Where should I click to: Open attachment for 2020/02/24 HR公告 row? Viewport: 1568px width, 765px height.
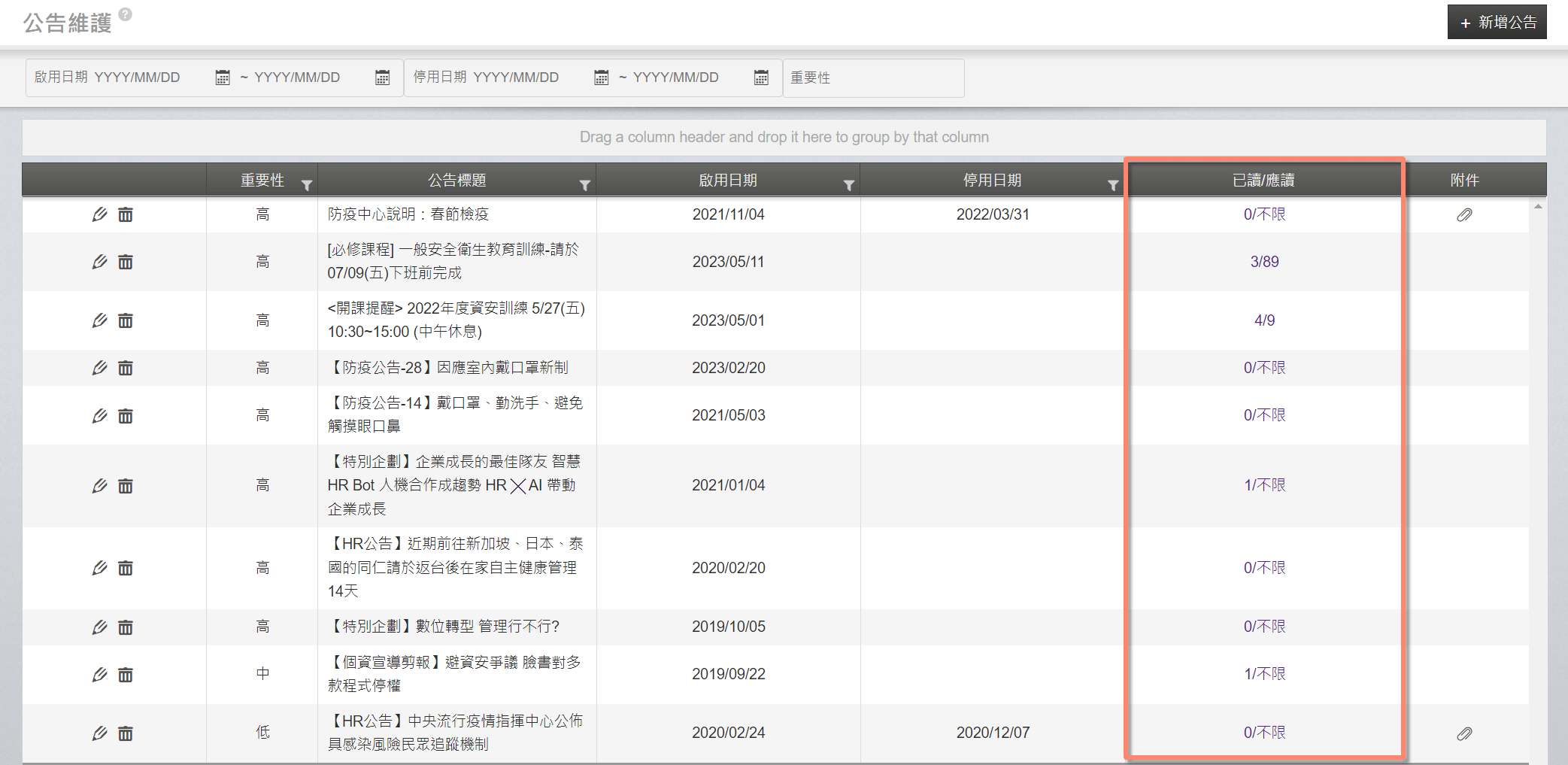[x=1463, y=733]
